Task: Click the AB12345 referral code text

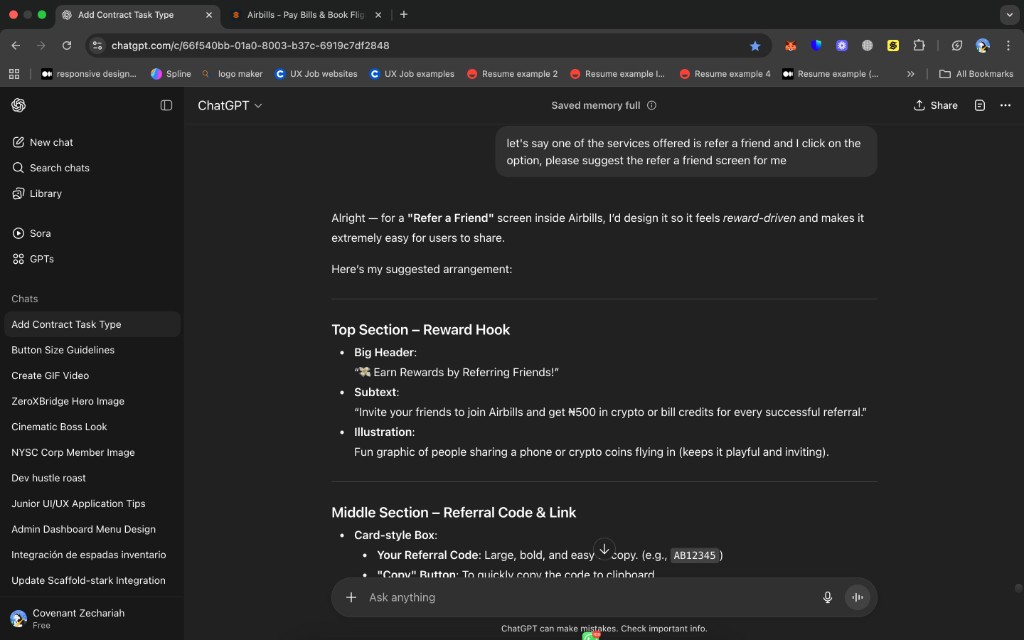Action: pos(694,555)
